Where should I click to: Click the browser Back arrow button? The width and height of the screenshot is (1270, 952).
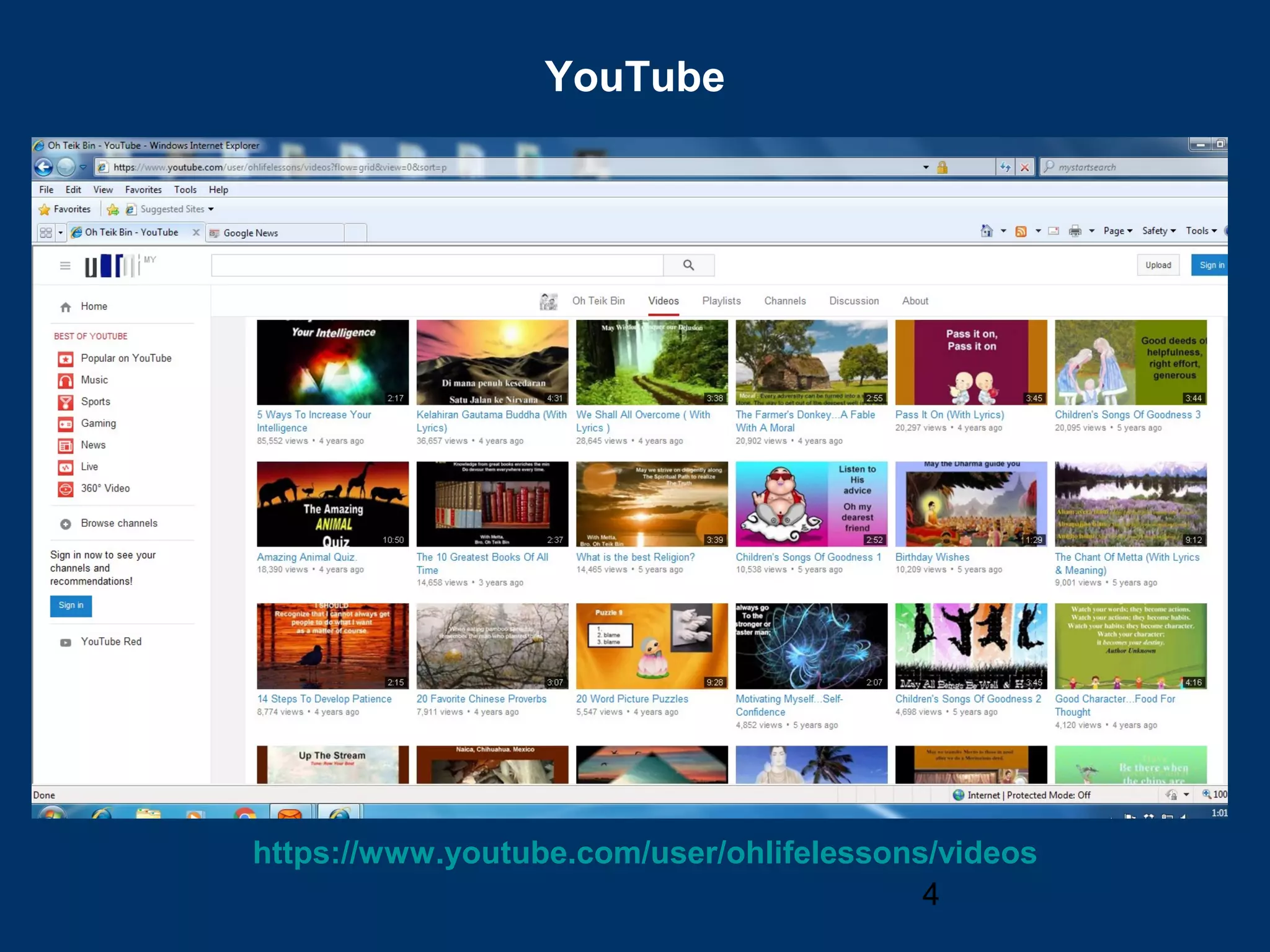[44, 167]
